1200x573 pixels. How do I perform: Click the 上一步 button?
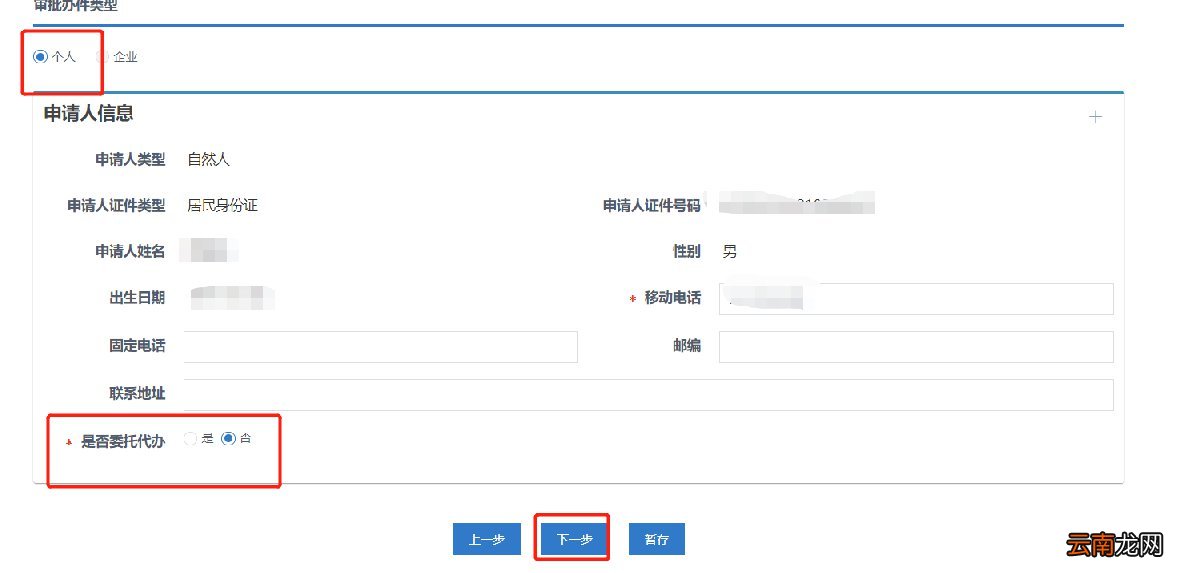click(x=486, y=540)
